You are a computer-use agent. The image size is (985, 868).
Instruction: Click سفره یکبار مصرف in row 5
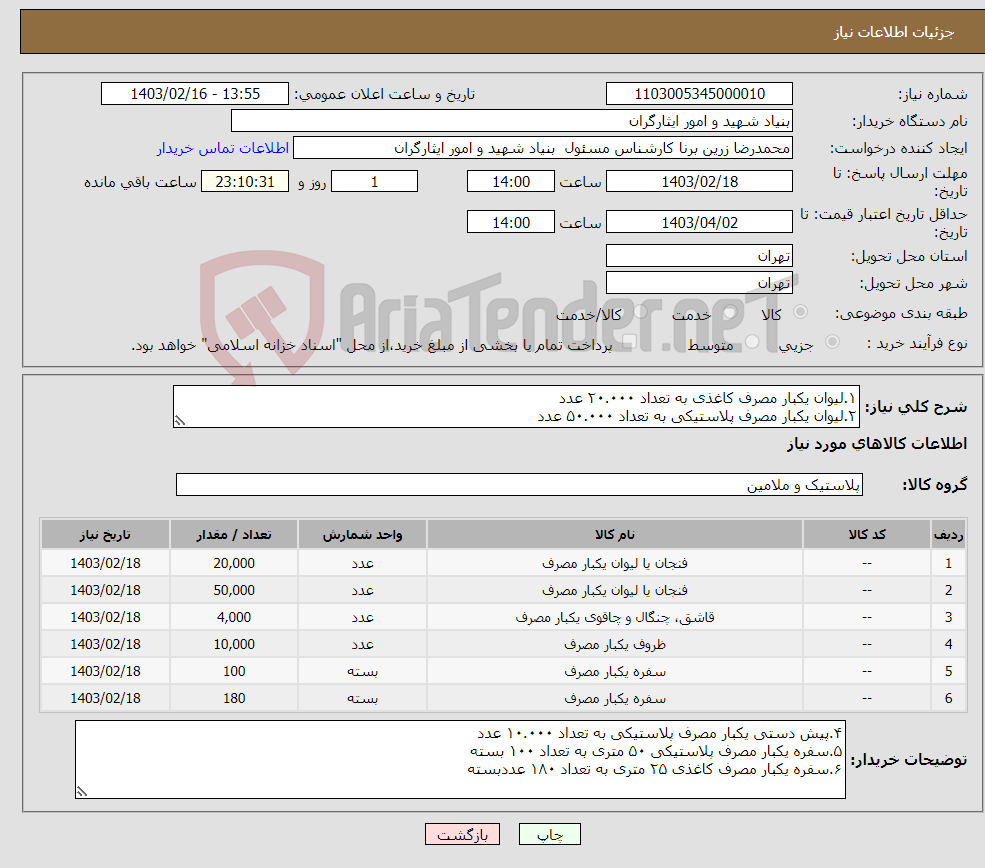coord(614,671)
